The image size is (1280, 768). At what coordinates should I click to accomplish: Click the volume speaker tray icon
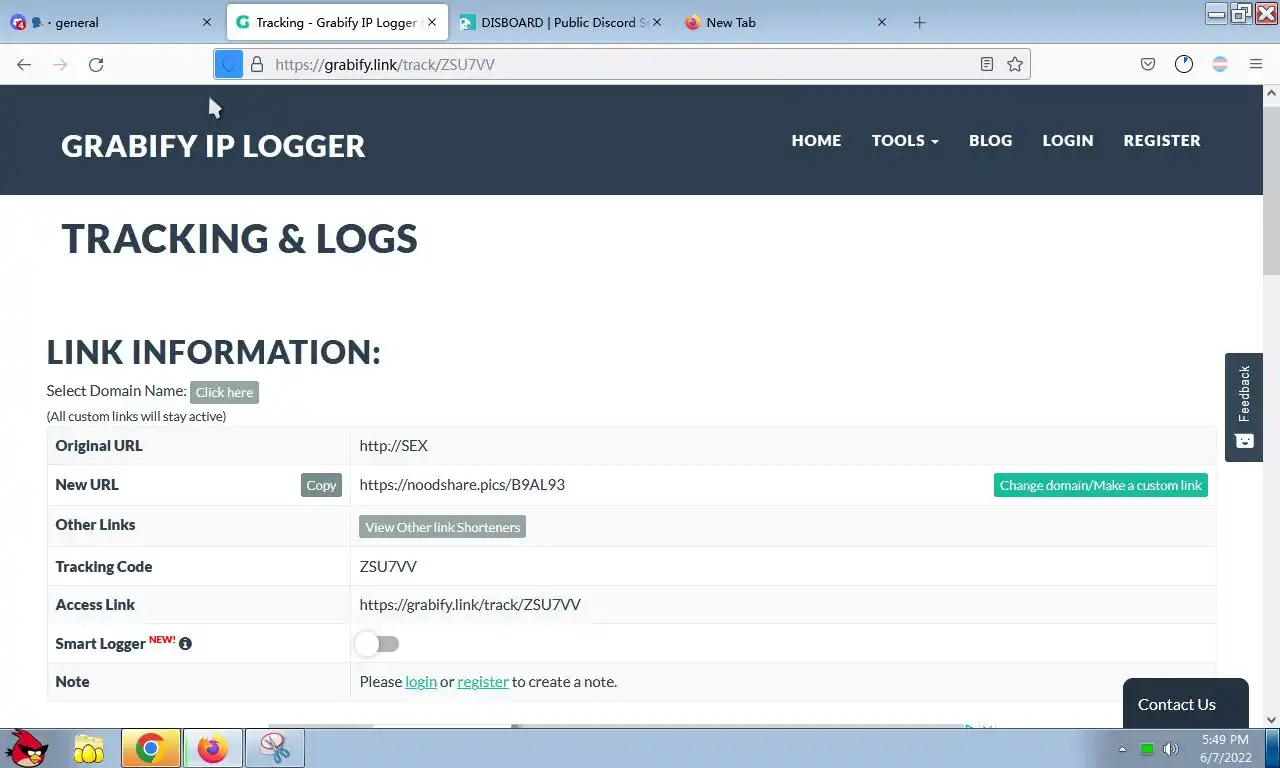pyautogui.click(x=1171, y=749)
